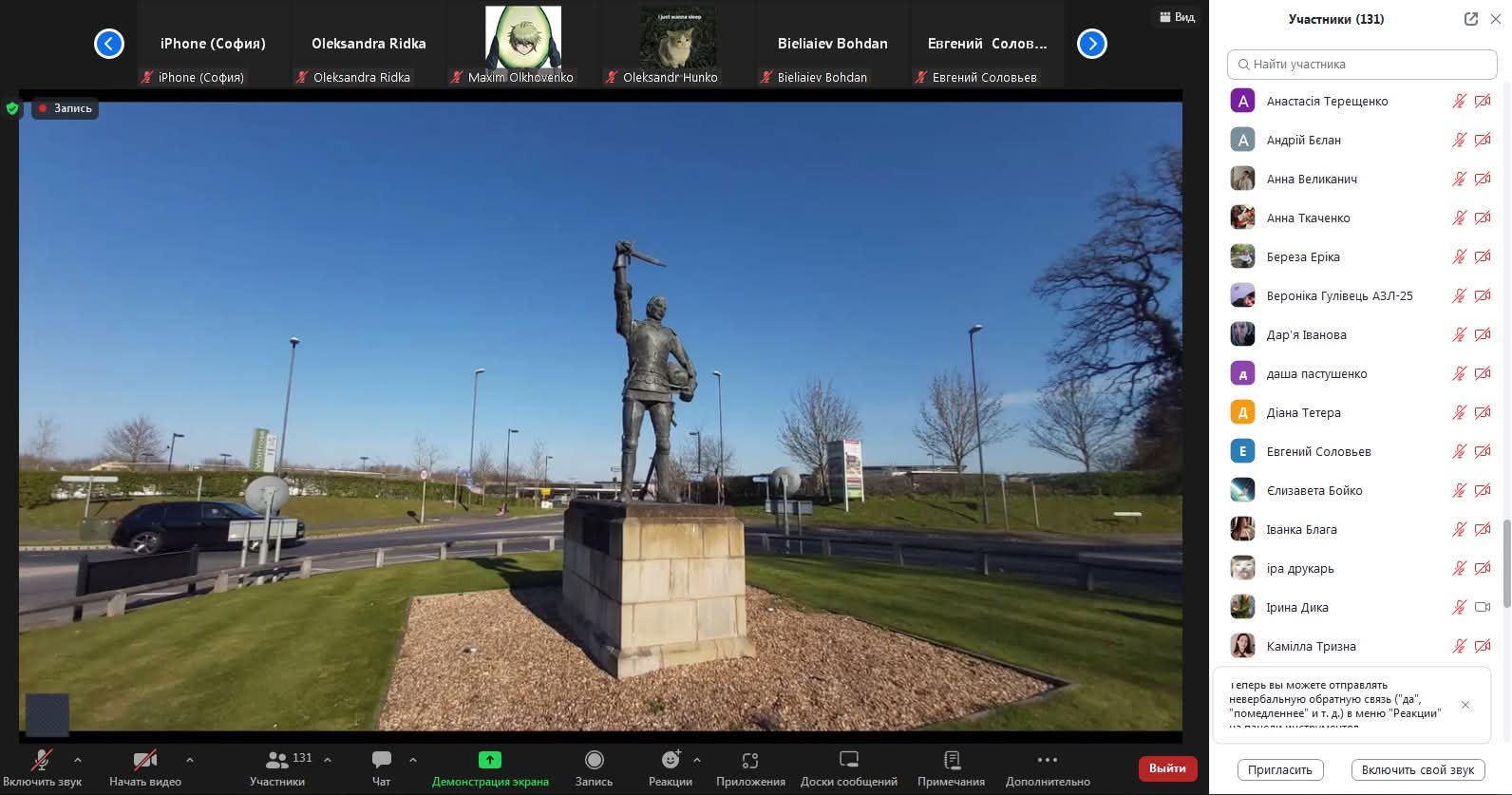This screenshot has width=1512, height=795.
Task: Click the Пригласить invite button
Action: pos(1279,770)
